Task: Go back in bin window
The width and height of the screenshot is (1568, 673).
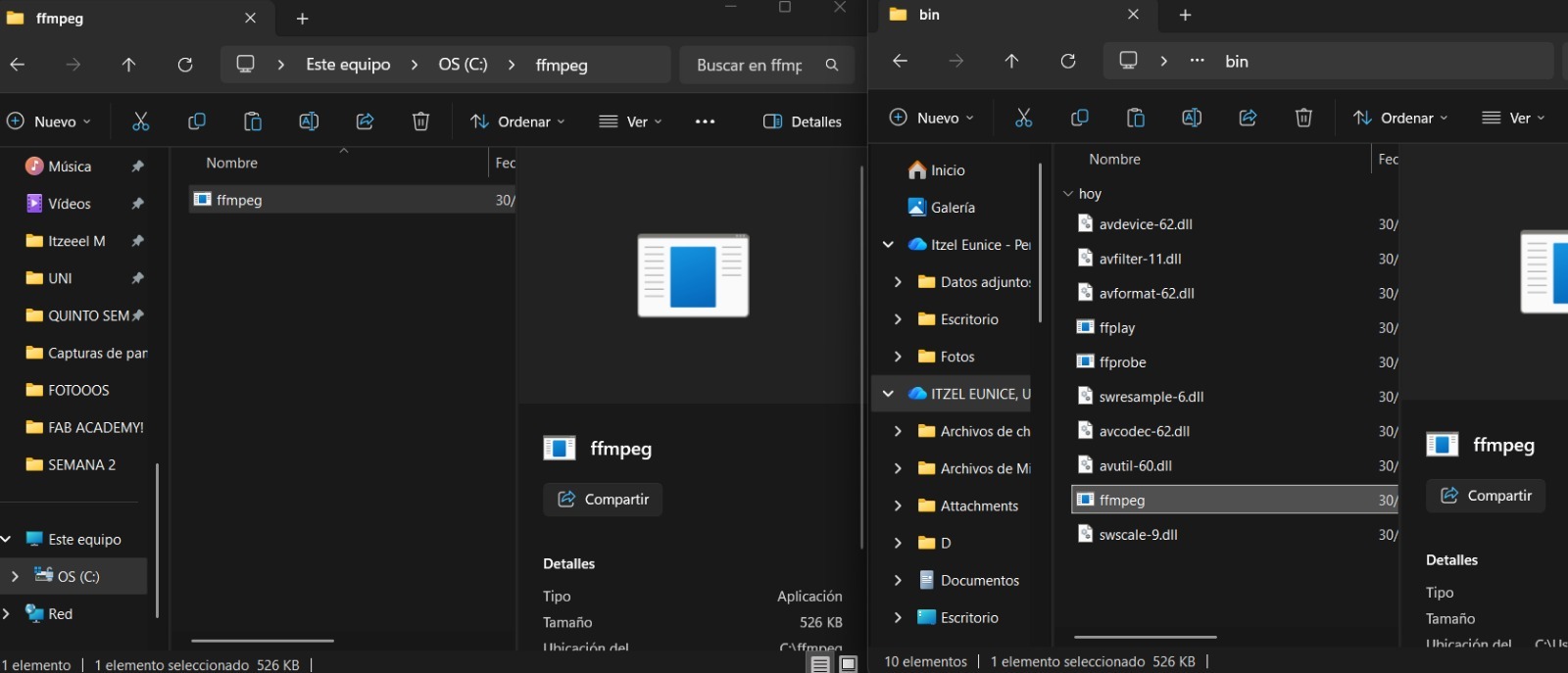Action: 900,61
